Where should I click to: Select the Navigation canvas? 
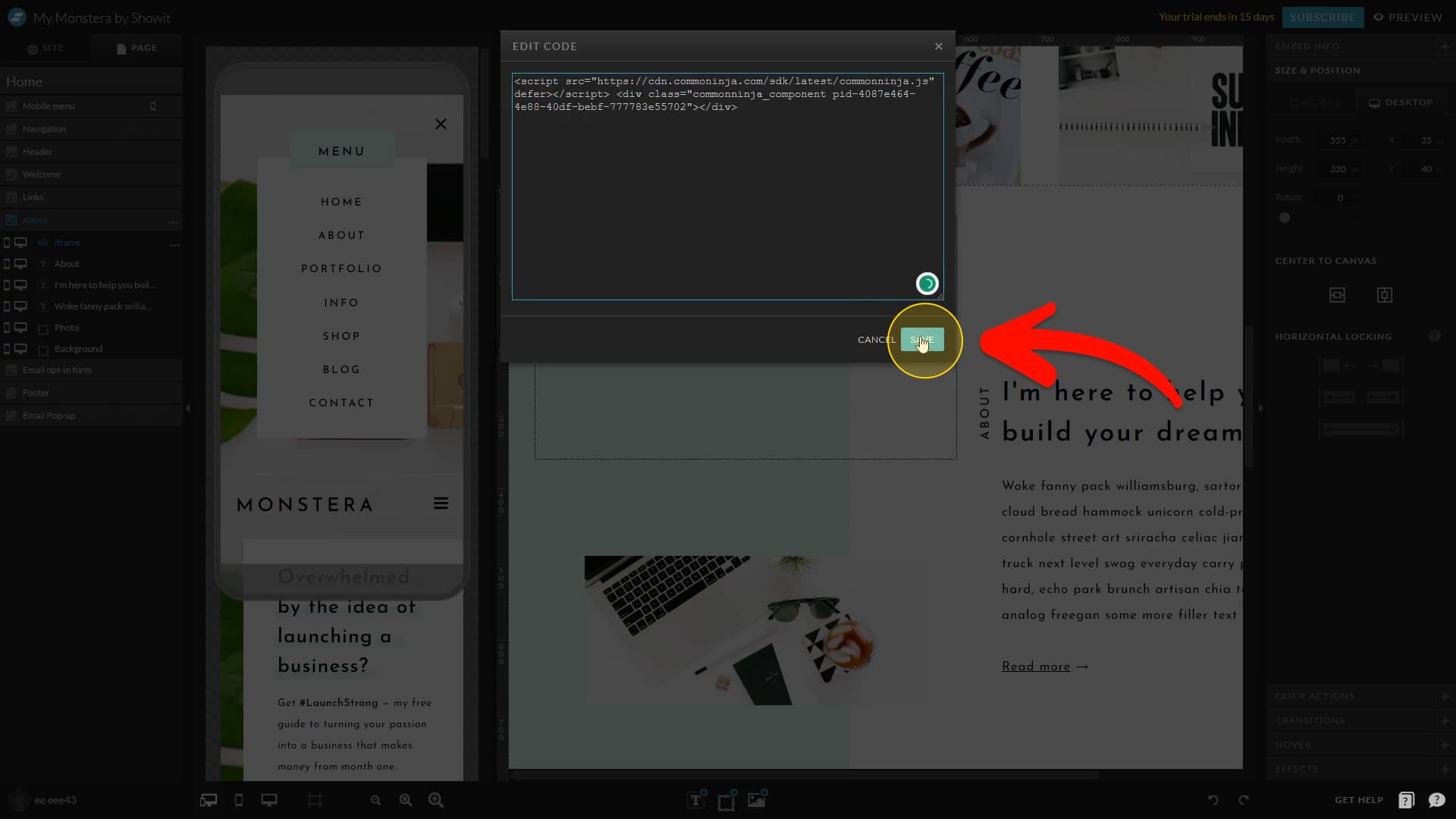[x=91, y=129]
